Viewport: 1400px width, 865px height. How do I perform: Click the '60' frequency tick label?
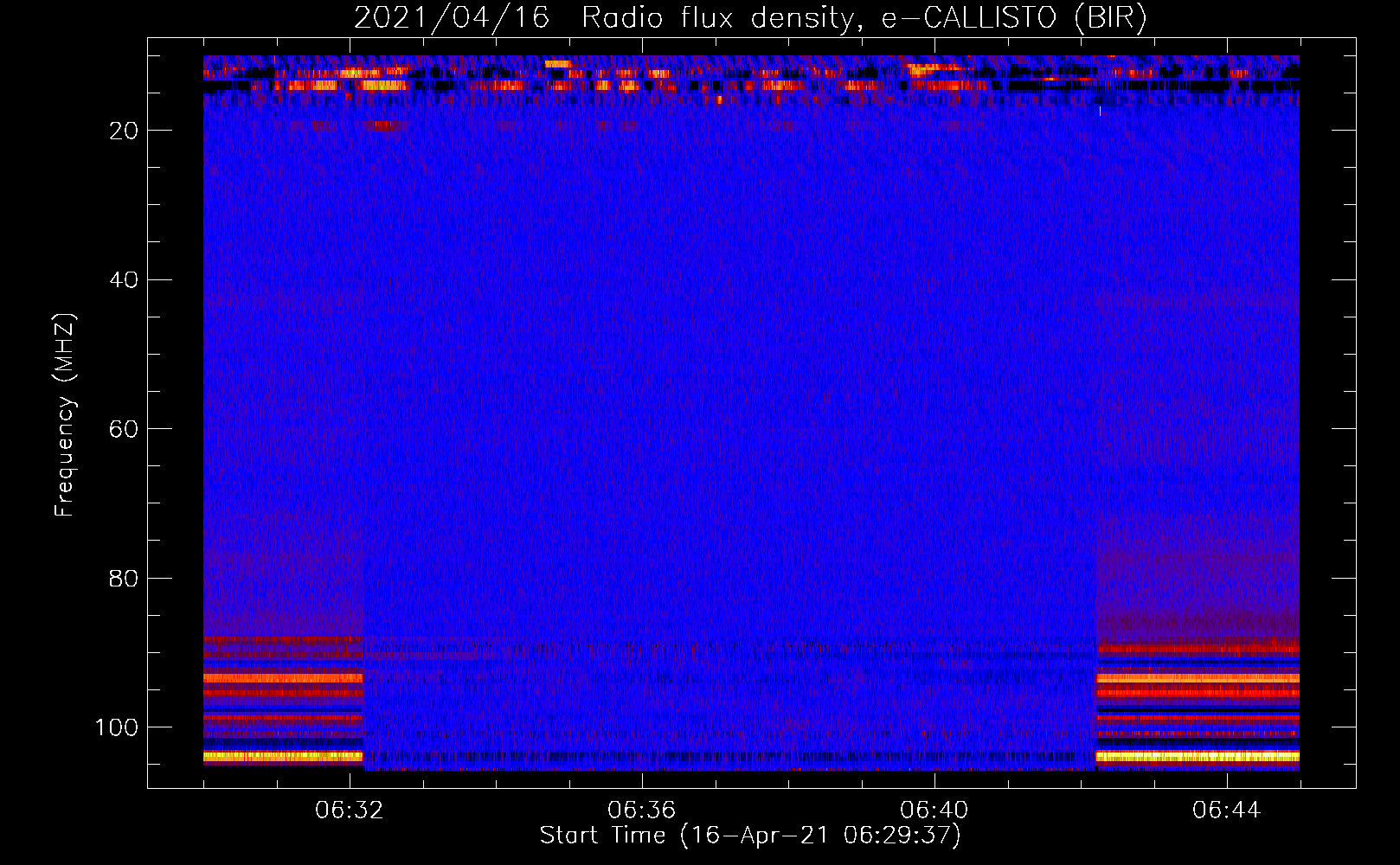(124, 429)
